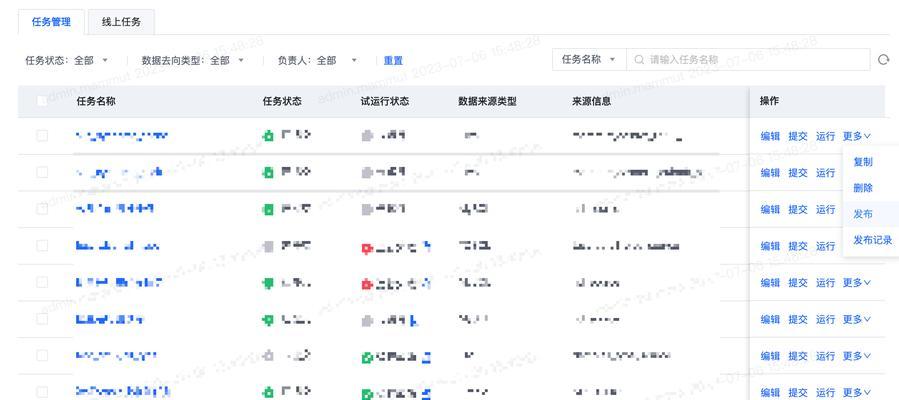Click 编辑 in the sixth task row
Image resolution: width=899 pixels, height=400 pixels.
pos(770,319)
